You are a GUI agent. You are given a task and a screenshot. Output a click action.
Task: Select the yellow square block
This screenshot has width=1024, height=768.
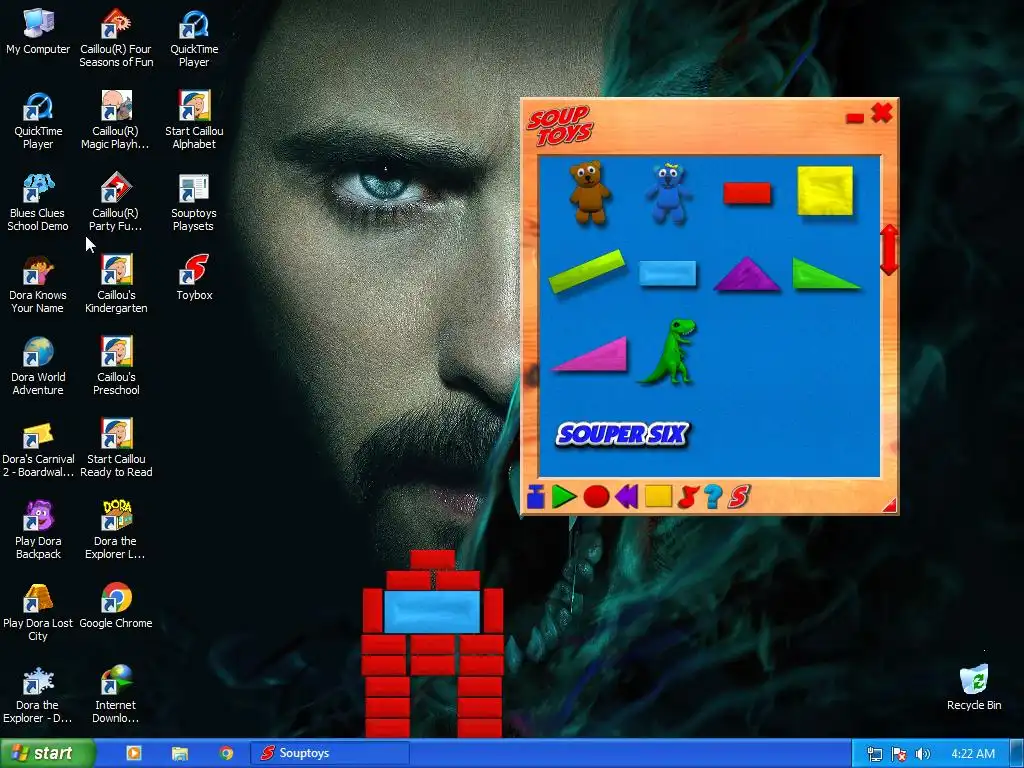pos(825,191)
